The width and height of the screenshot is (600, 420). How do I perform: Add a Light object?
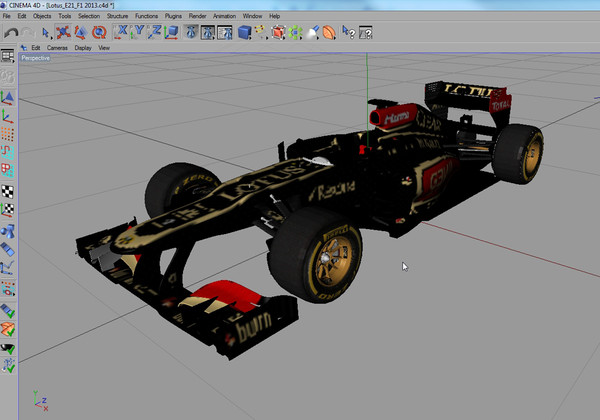[313, 33]
